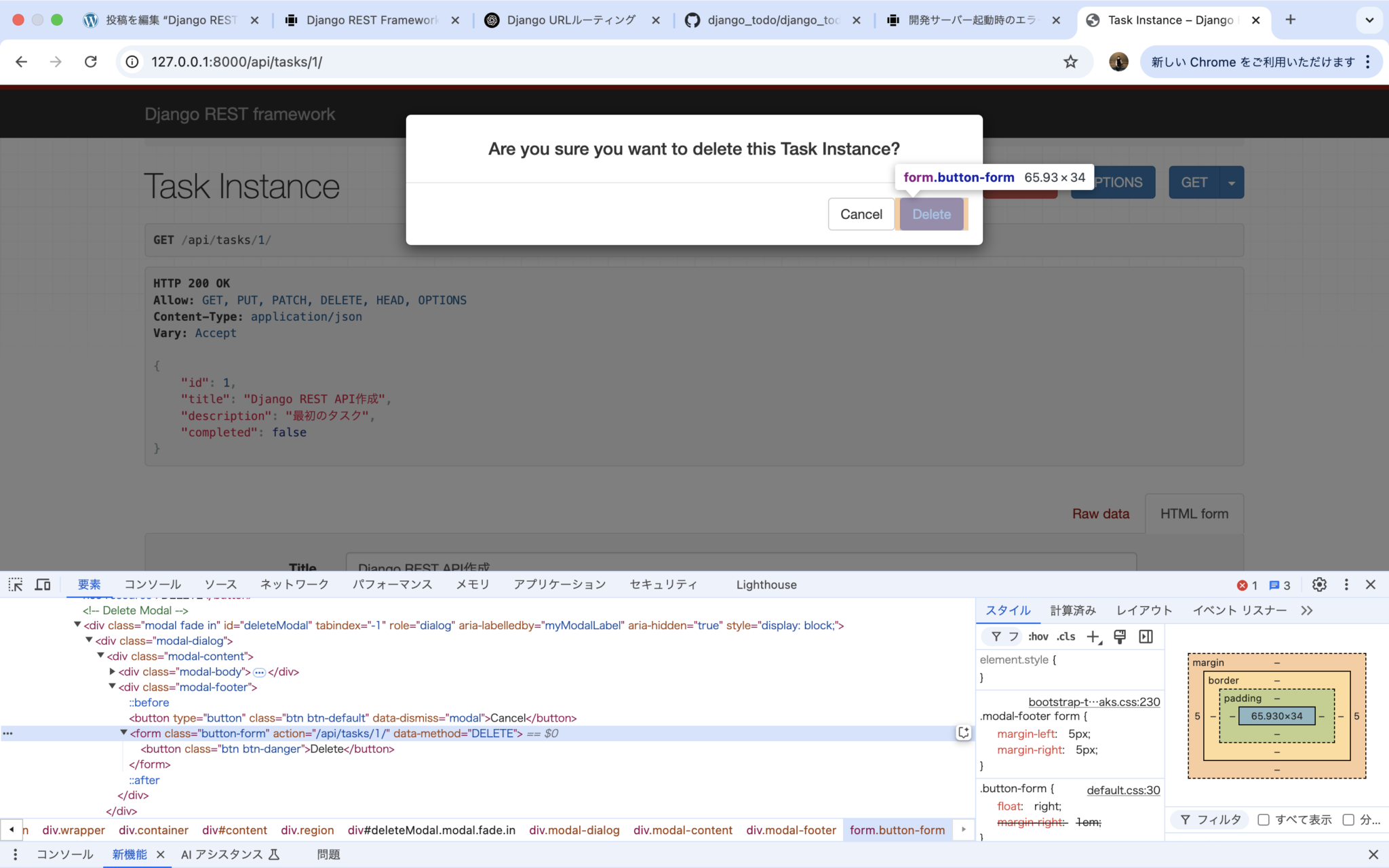
Task: Click Cancel in the delete confirmation modal
Action: [x=861, y=214]
